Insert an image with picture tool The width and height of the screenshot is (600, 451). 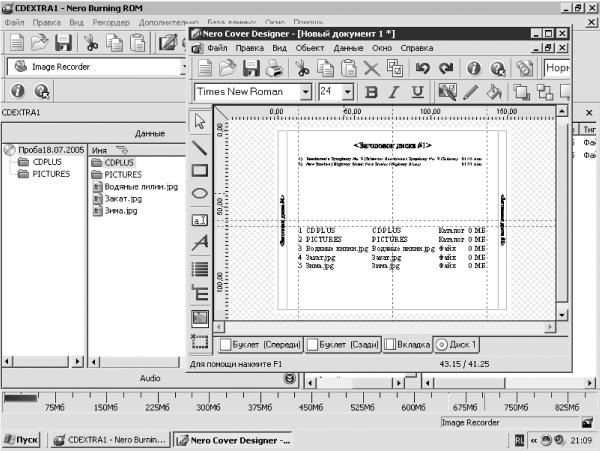click(x=199, y=318)
